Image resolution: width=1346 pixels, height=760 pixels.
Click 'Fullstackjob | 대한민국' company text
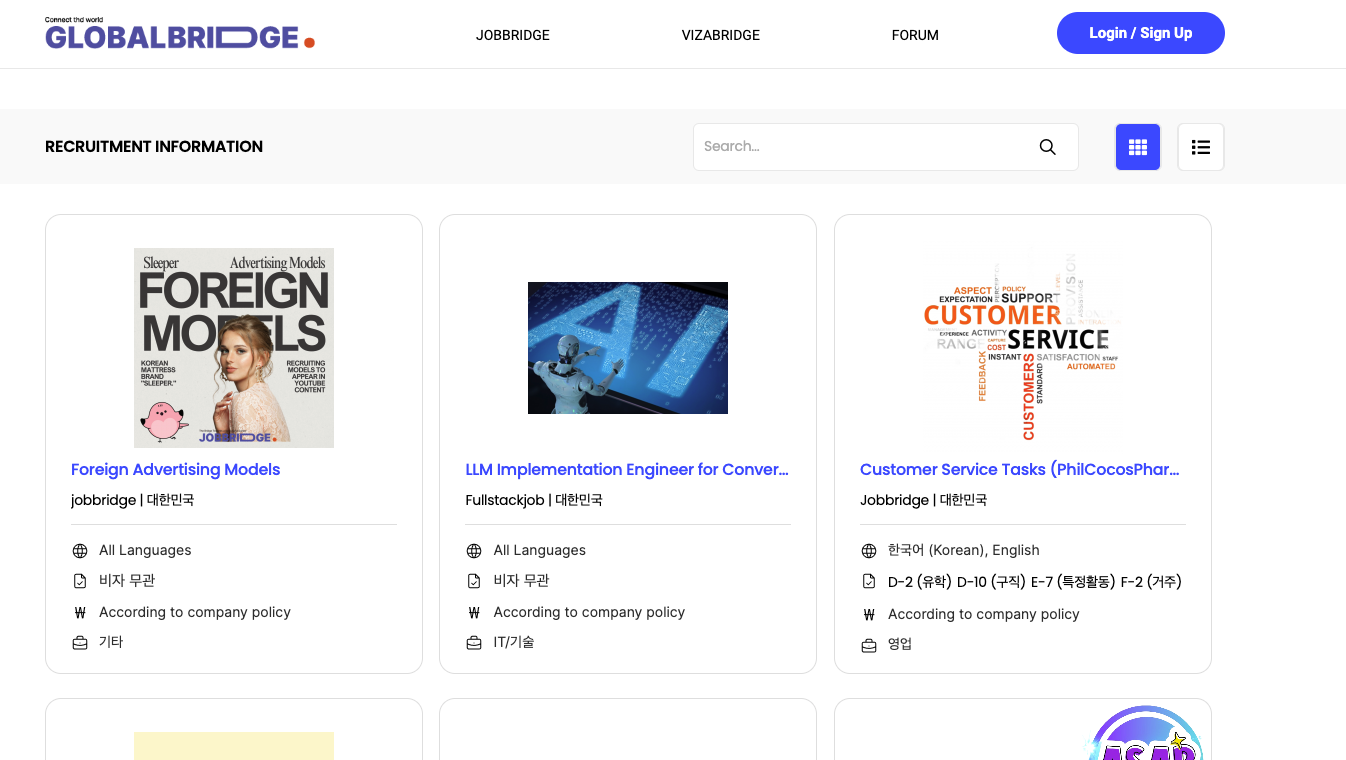(534, 500)
